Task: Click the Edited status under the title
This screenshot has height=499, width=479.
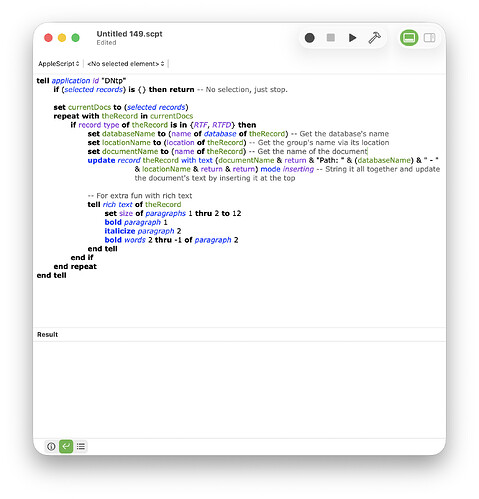Action: pos(106,43)
